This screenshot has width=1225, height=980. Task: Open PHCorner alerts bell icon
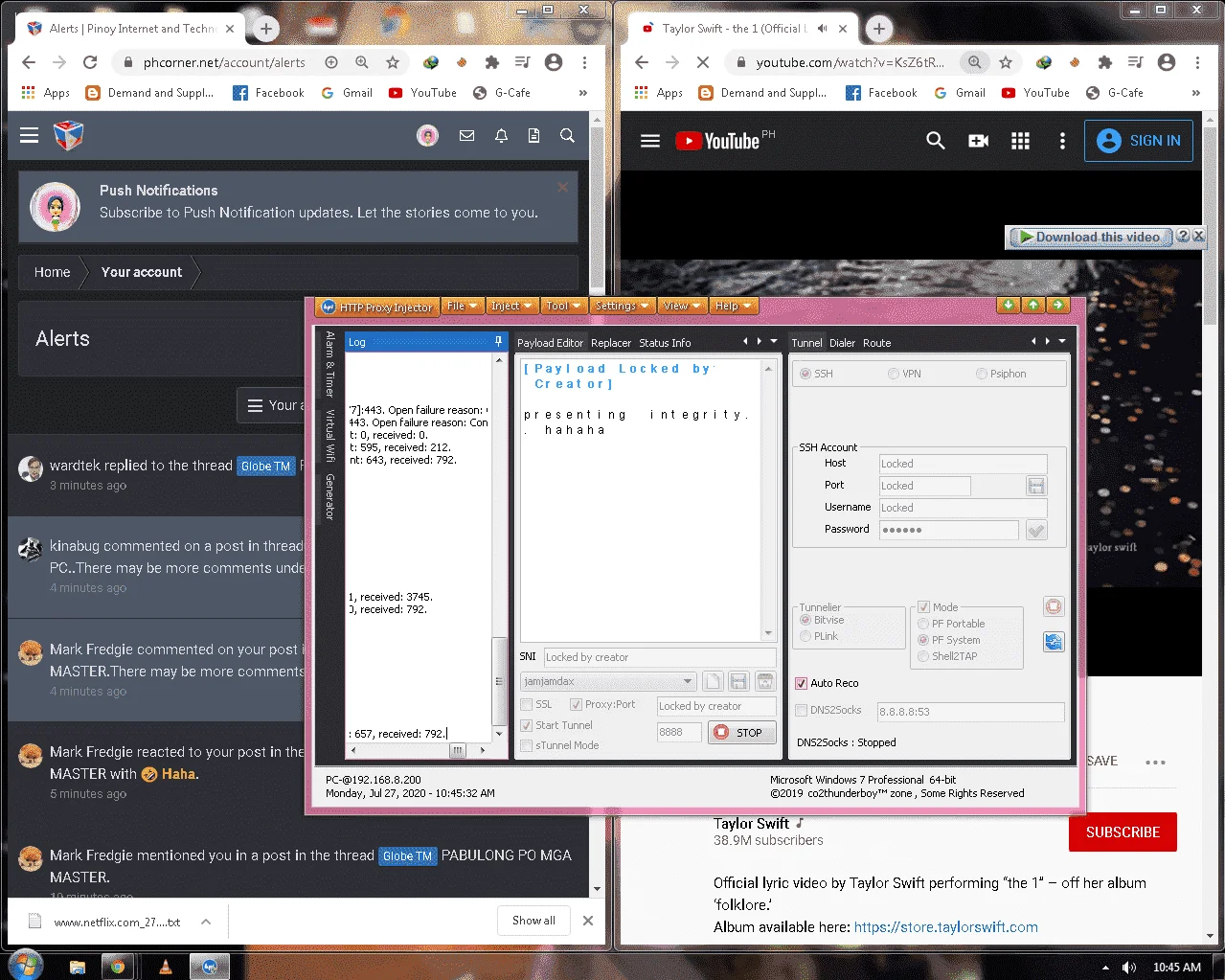pos(501,136)
